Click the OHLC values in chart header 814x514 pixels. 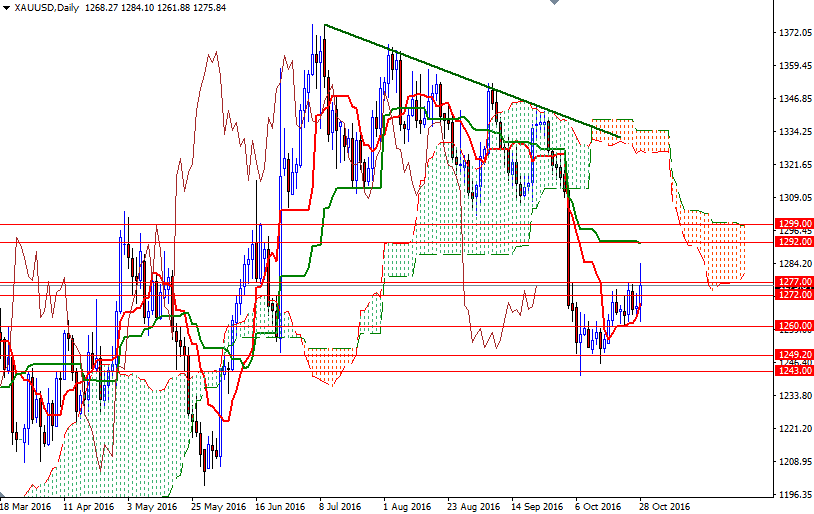pos(155,8)
